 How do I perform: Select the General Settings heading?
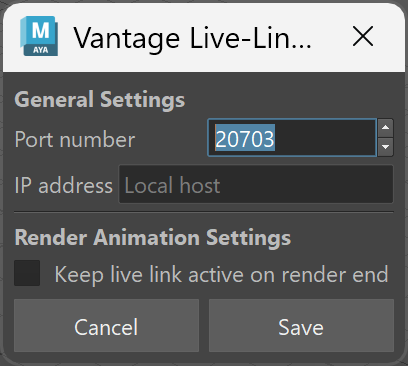[100, 99]
